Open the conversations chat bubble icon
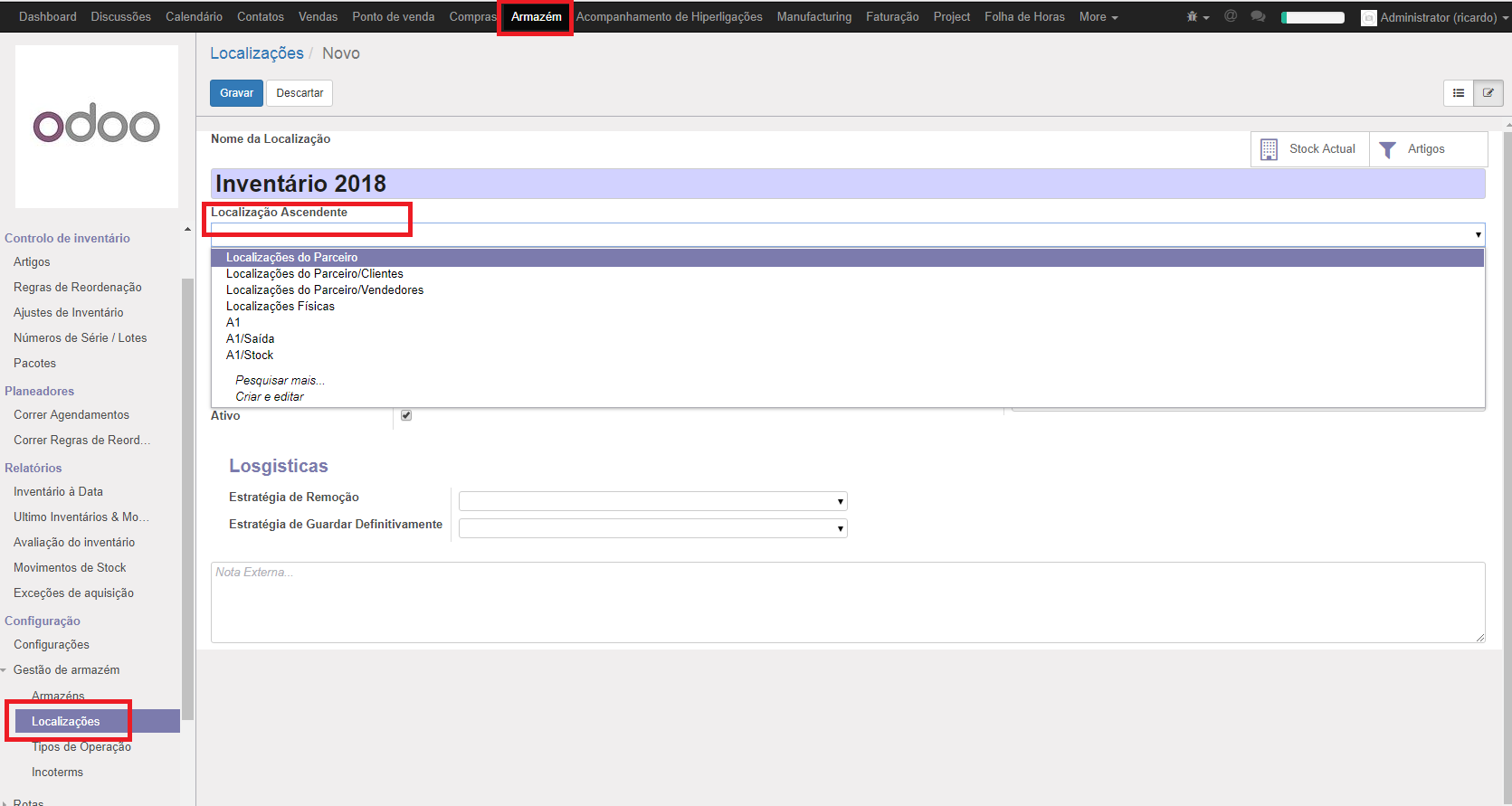The height and width of the screenshot is (806, 1512). point(1258,16)
